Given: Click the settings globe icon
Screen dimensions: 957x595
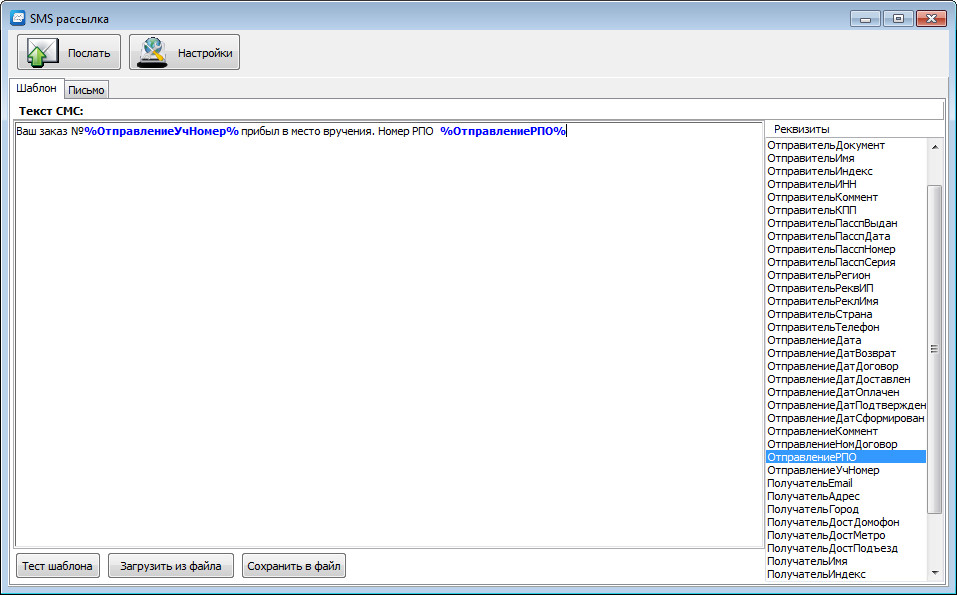Looking at the screenshot, I should tap(152, 52).
